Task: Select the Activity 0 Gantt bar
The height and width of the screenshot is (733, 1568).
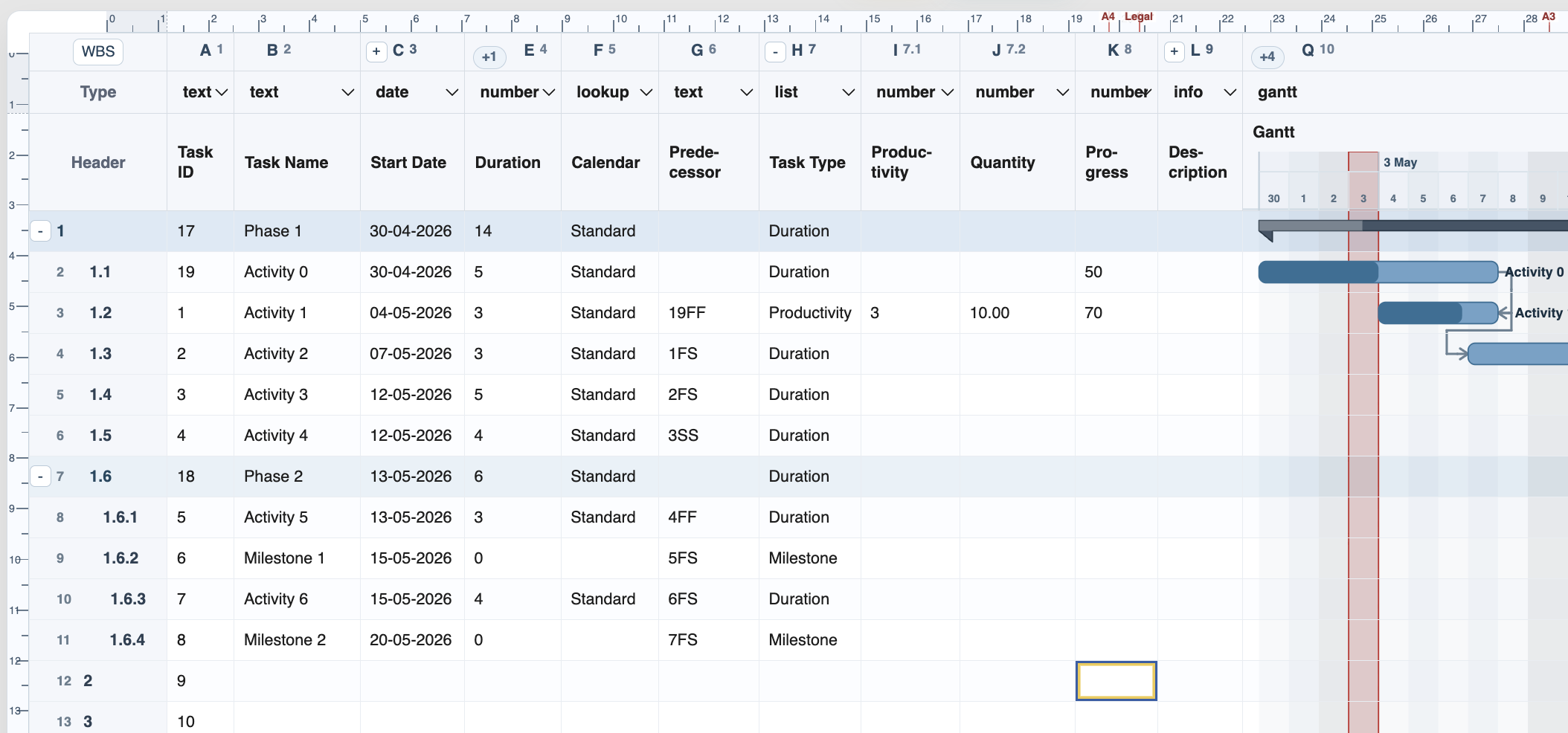Action: pyautogui.click(x=1378, y=272)
